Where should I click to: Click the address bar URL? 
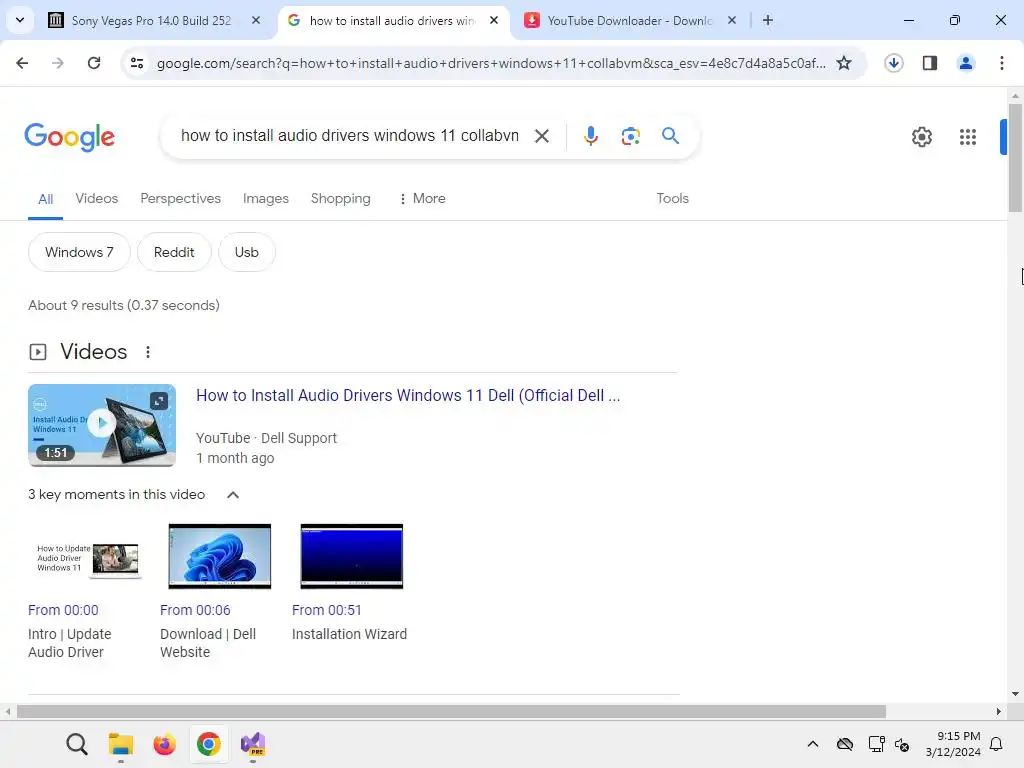tap(491, 63)
